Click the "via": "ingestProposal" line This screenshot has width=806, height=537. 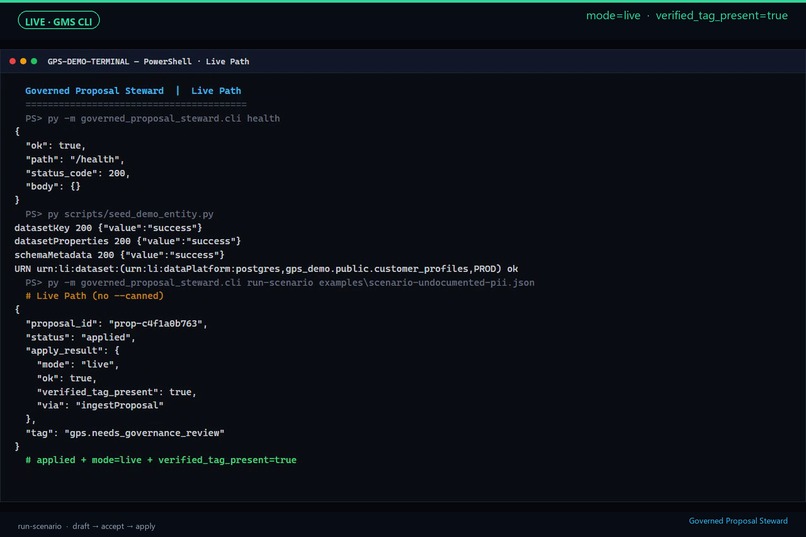(x=100, y=405)
